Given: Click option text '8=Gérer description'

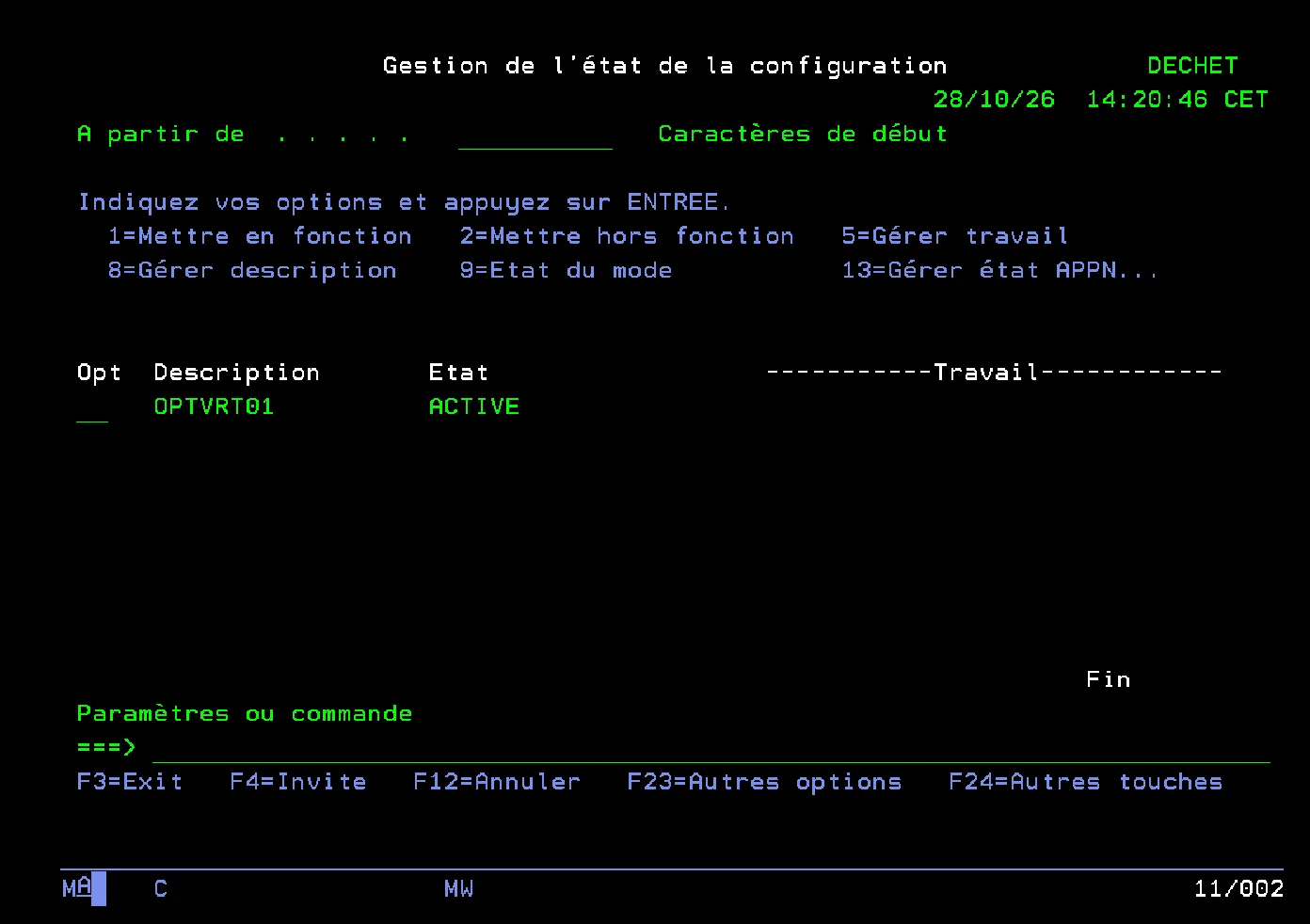Looking at the screenshot, I should click(252, 271).
